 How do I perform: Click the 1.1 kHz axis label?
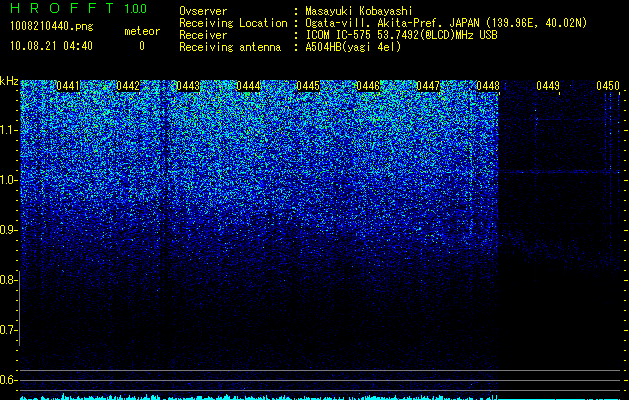click(x=8, y=130)
